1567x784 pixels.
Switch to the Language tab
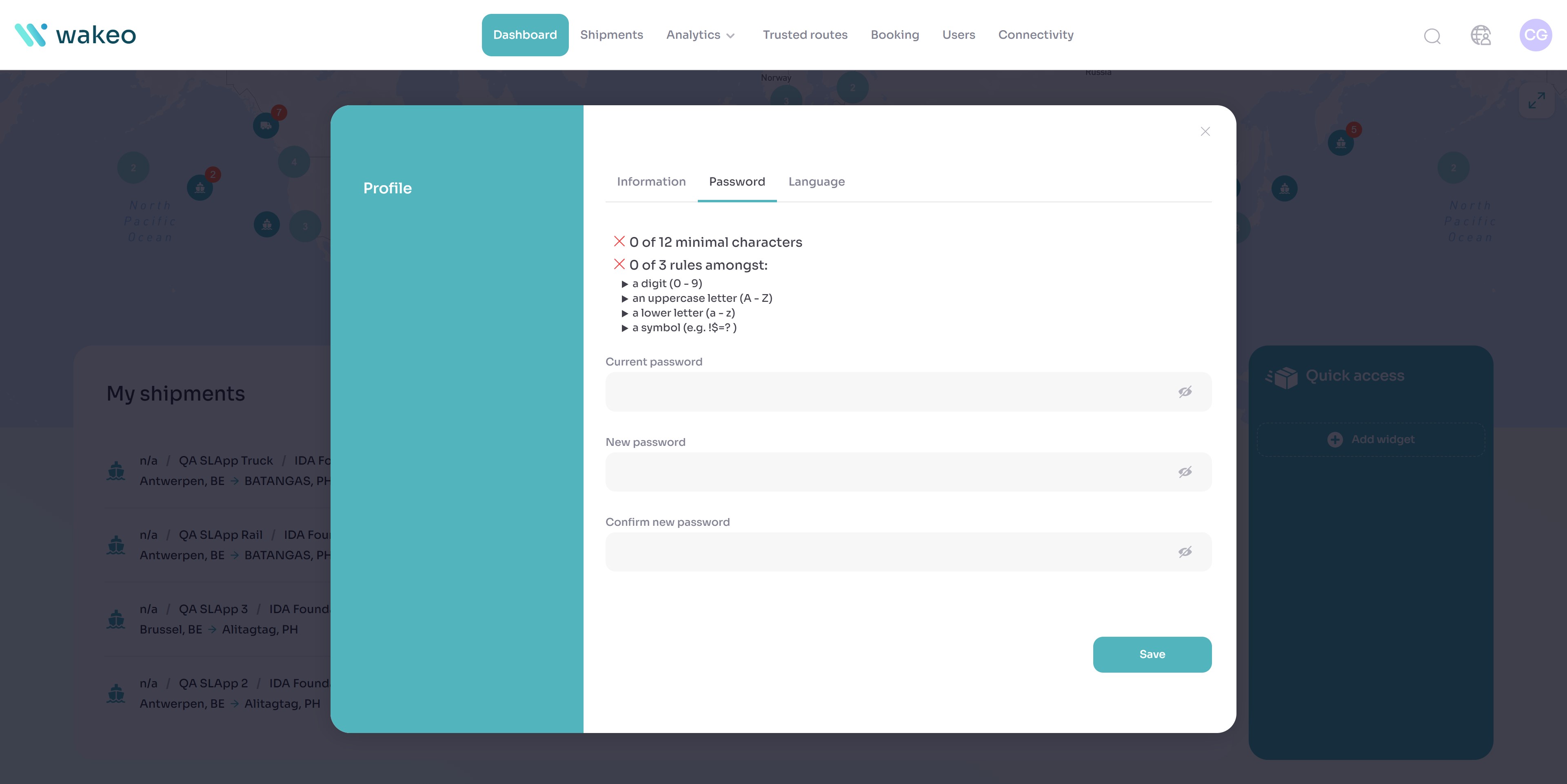(x=816, y=182)
